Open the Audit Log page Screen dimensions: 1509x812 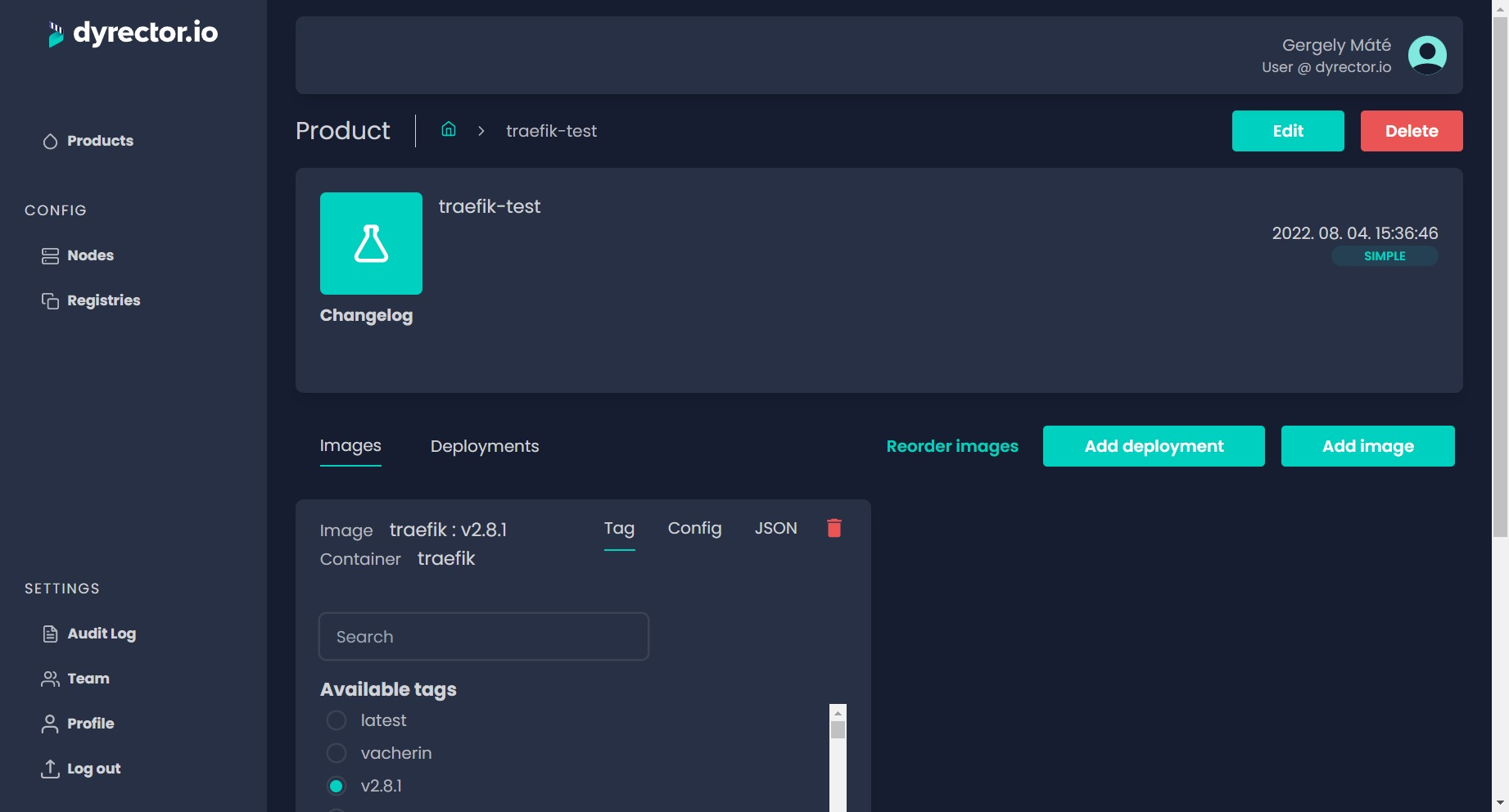point(88,634)
